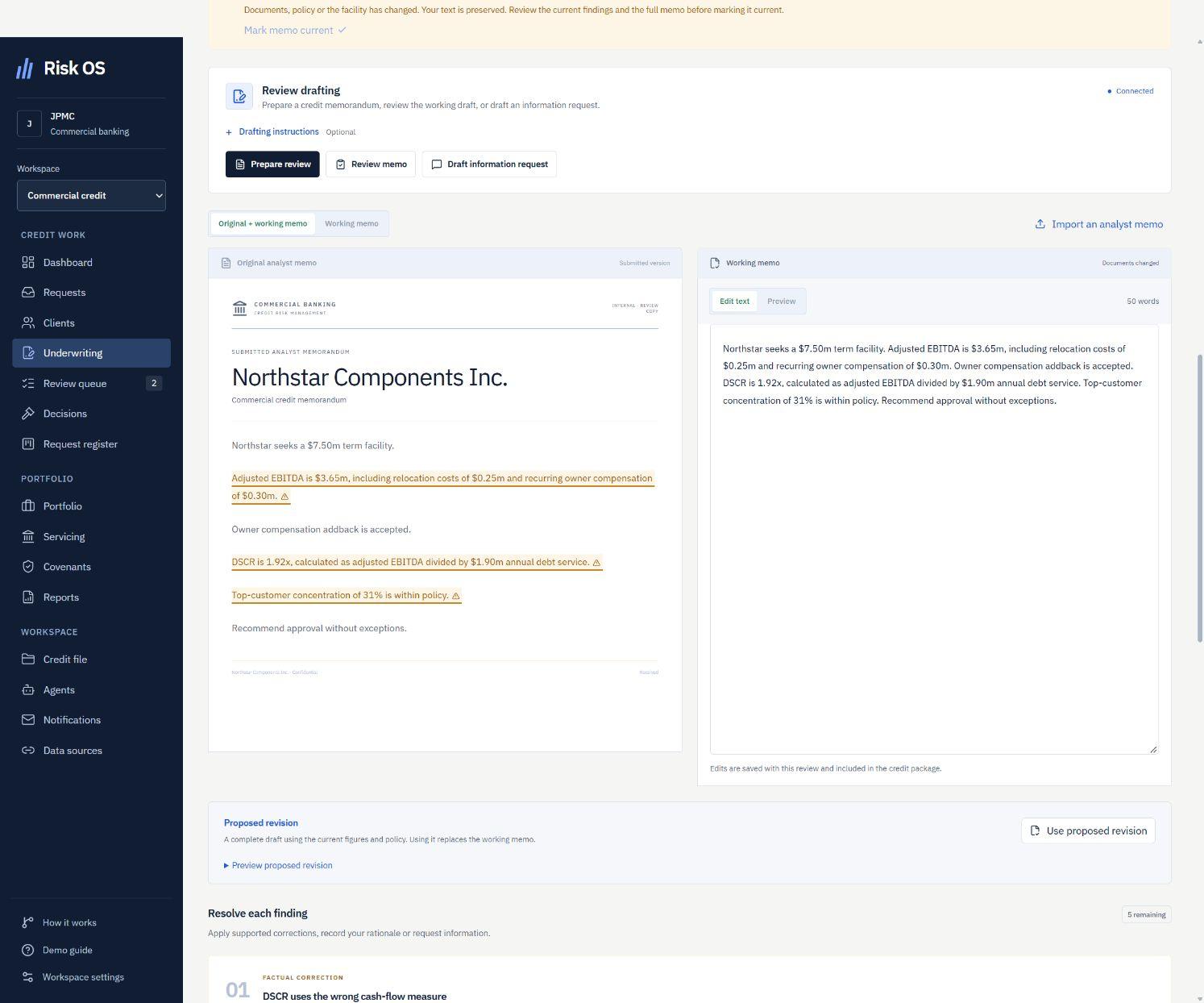This screenshot has height=1003, width=1204.
Task: Click Draft information request button
Action: tap(489, 164)
